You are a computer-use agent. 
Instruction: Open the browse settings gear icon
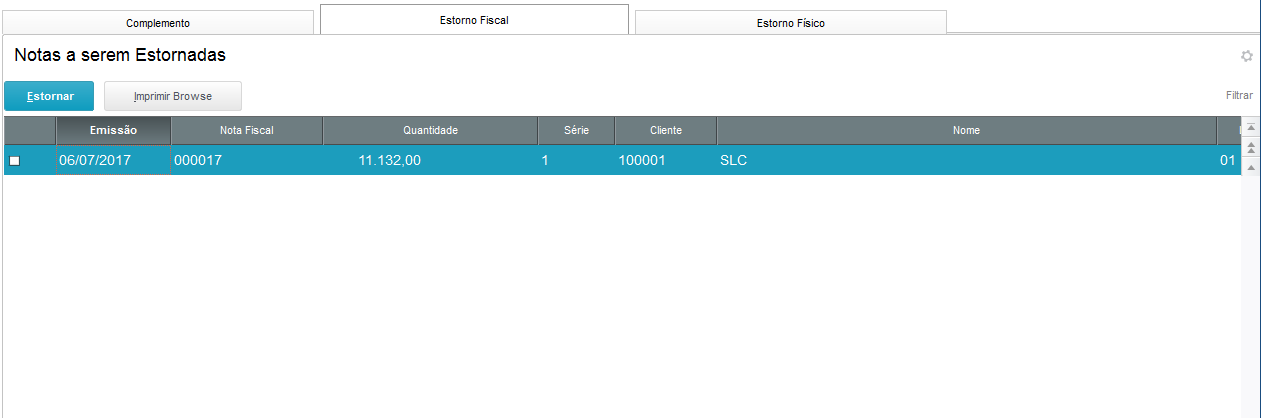point(1246,57)
